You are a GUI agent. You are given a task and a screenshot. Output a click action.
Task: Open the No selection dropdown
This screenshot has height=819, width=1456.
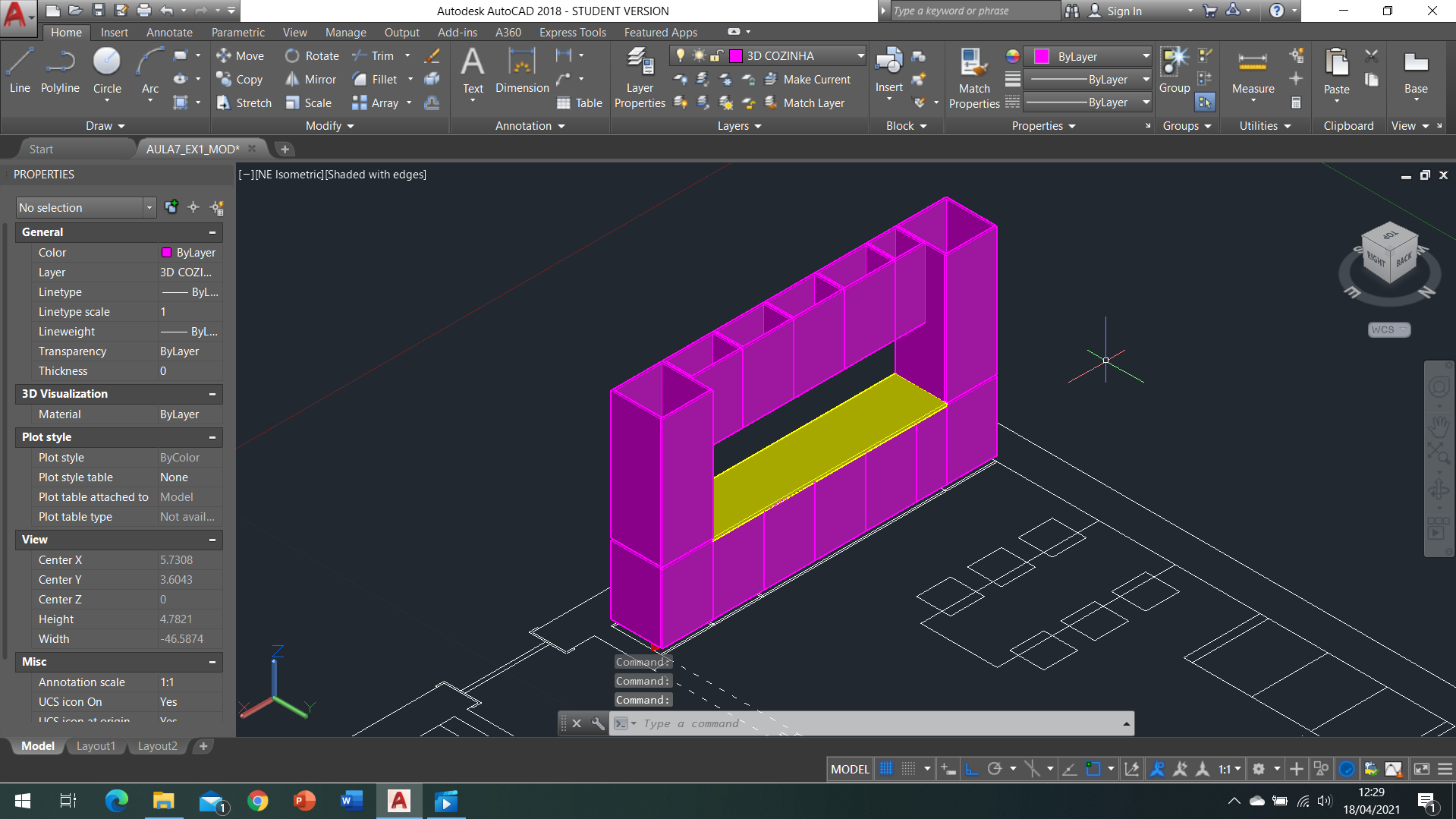point(149,207)
